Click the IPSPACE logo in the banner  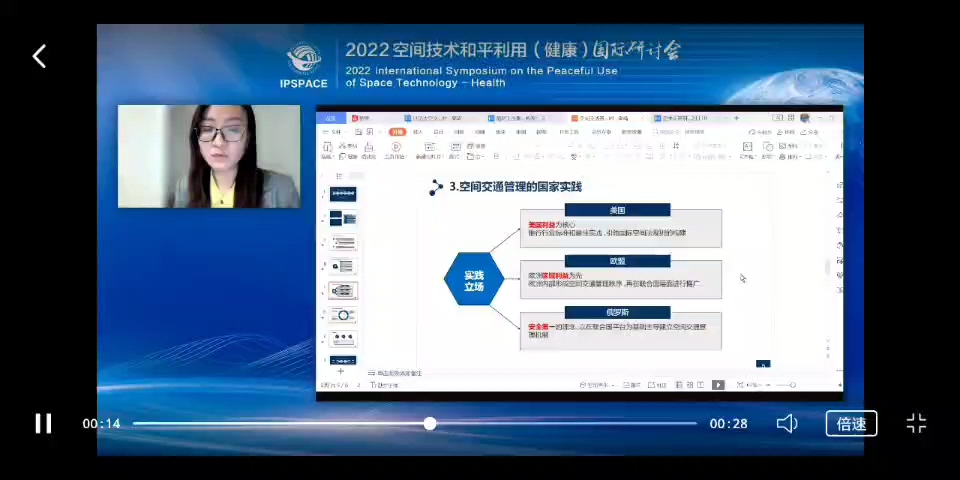point(306,66)
